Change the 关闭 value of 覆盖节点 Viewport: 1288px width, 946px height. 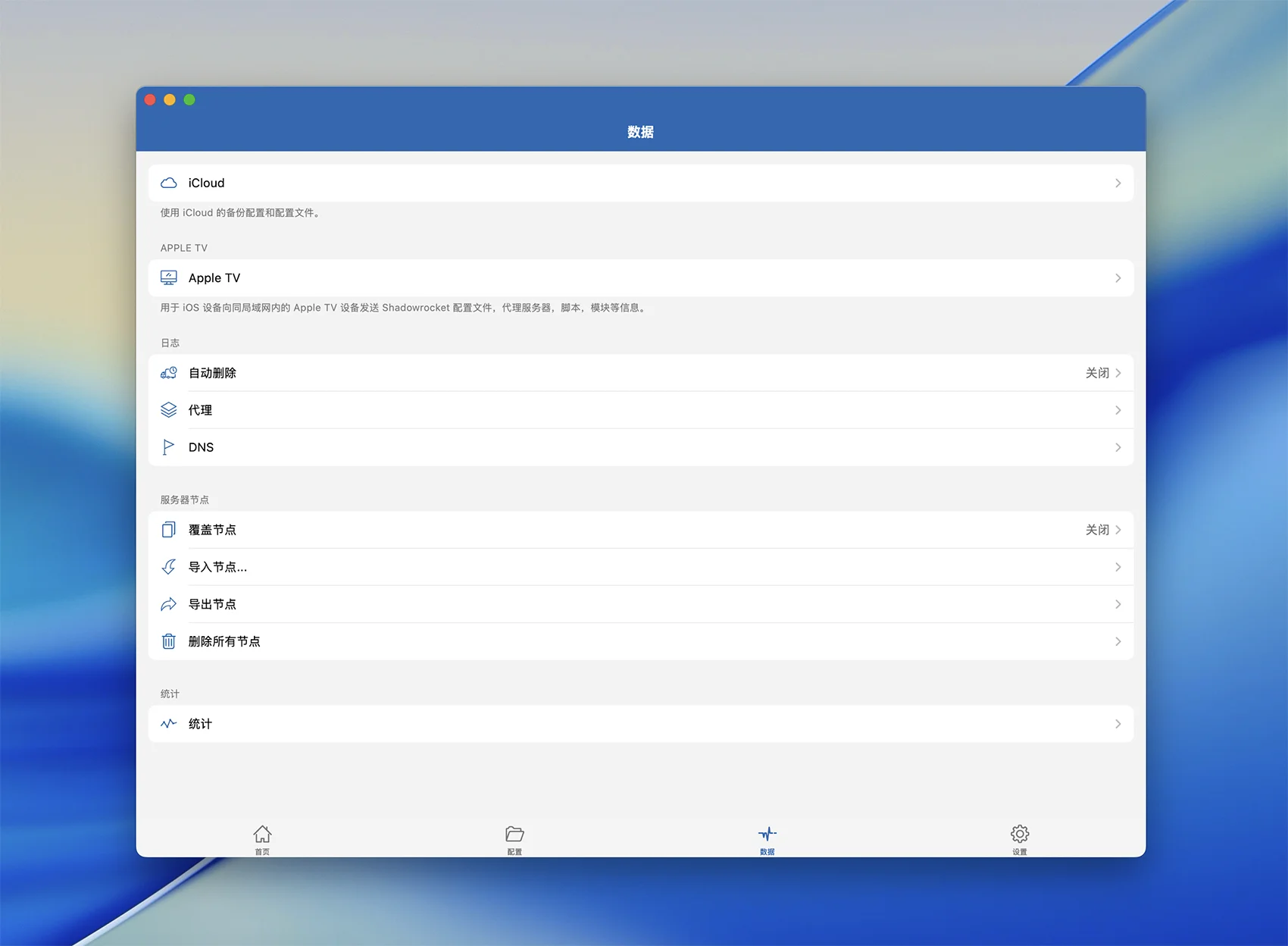click(x=1097, y=530)
